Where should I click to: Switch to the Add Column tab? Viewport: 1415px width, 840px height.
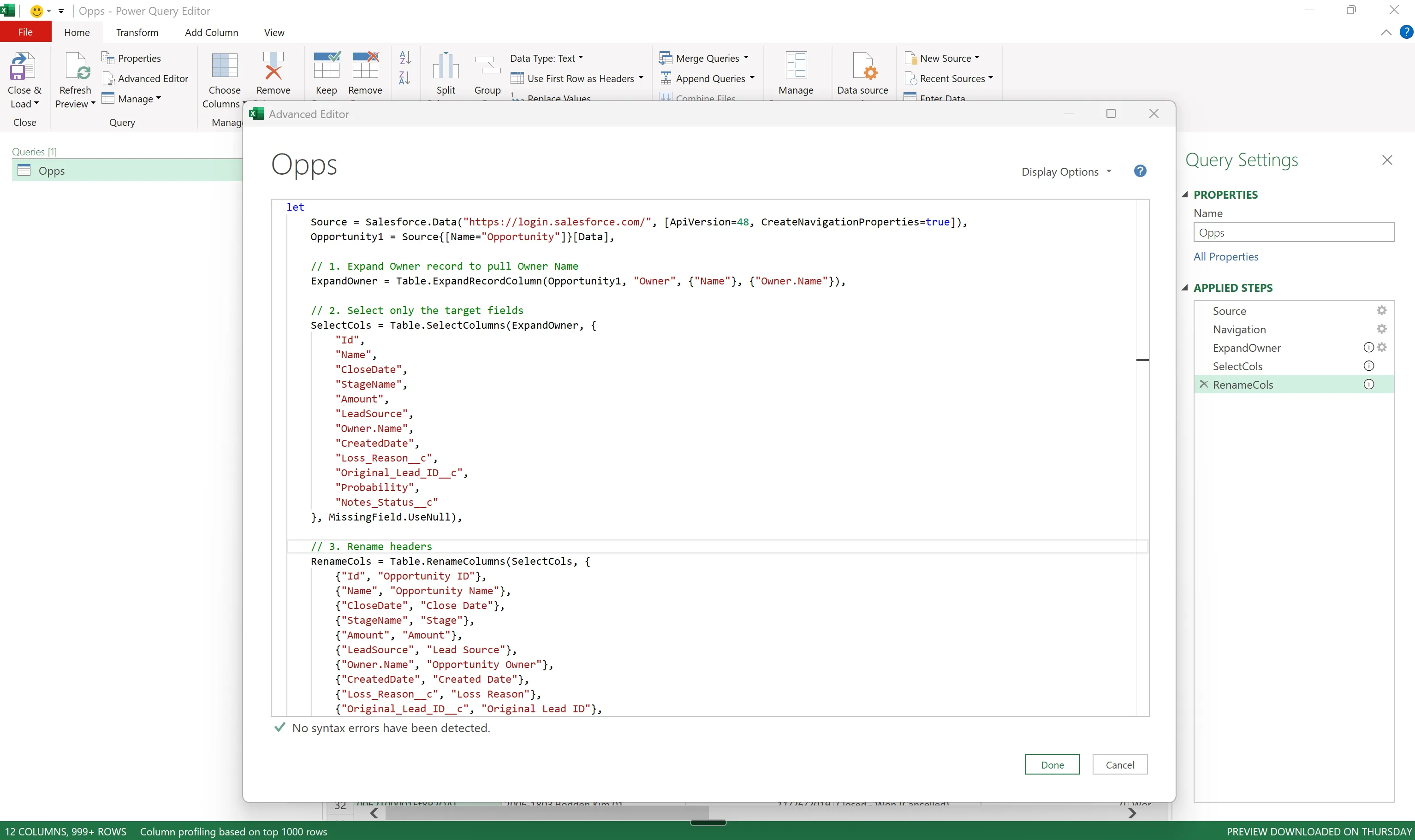tap(211, 32)
